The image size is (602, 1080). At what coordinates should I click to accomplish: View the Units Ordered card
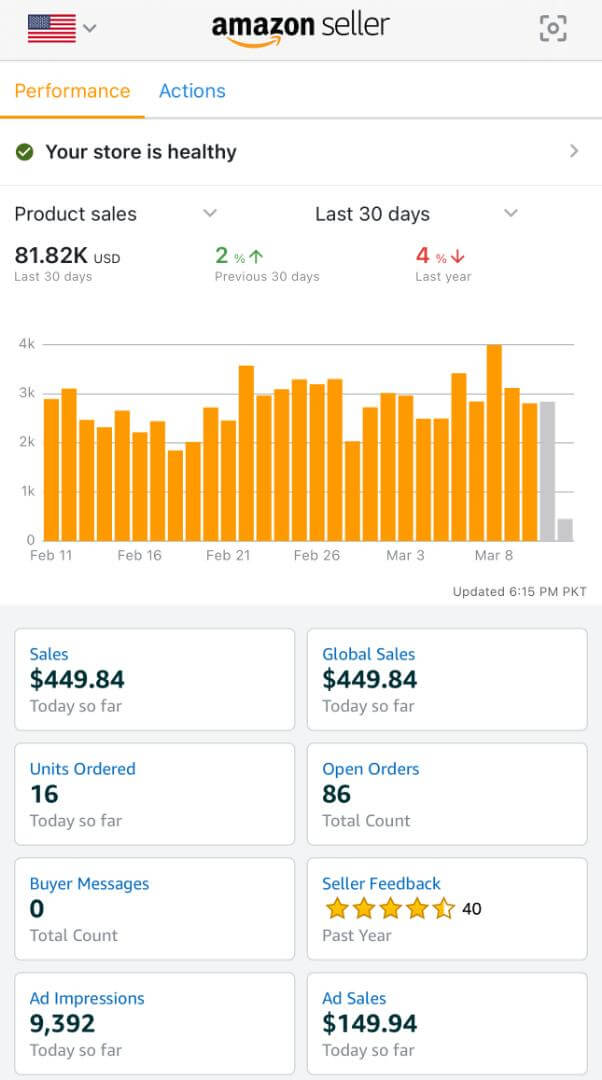[154, 794]
